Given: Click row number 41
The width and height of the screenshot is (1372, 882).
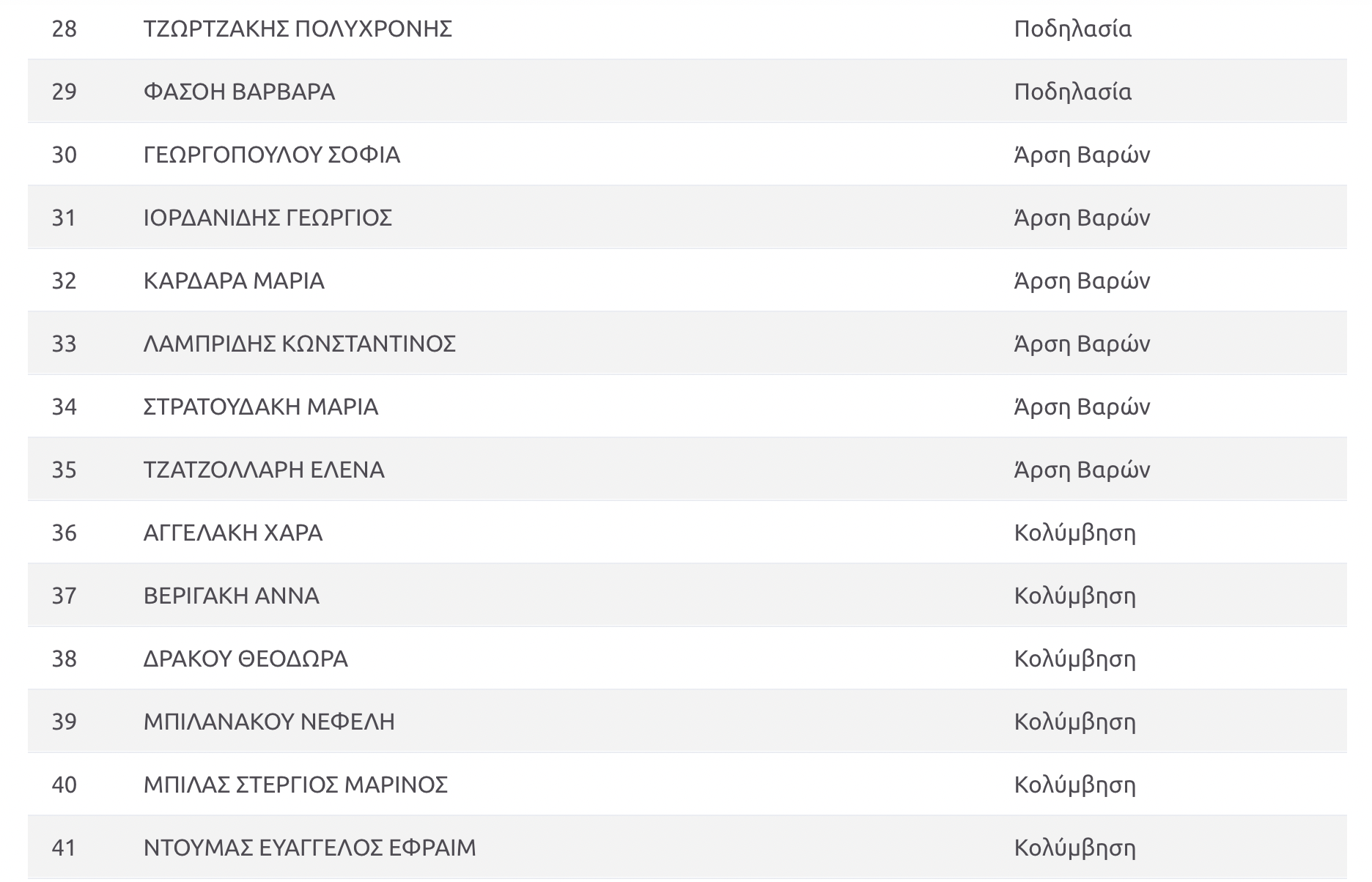Looking at the screenshot, I should click(64, 848).
